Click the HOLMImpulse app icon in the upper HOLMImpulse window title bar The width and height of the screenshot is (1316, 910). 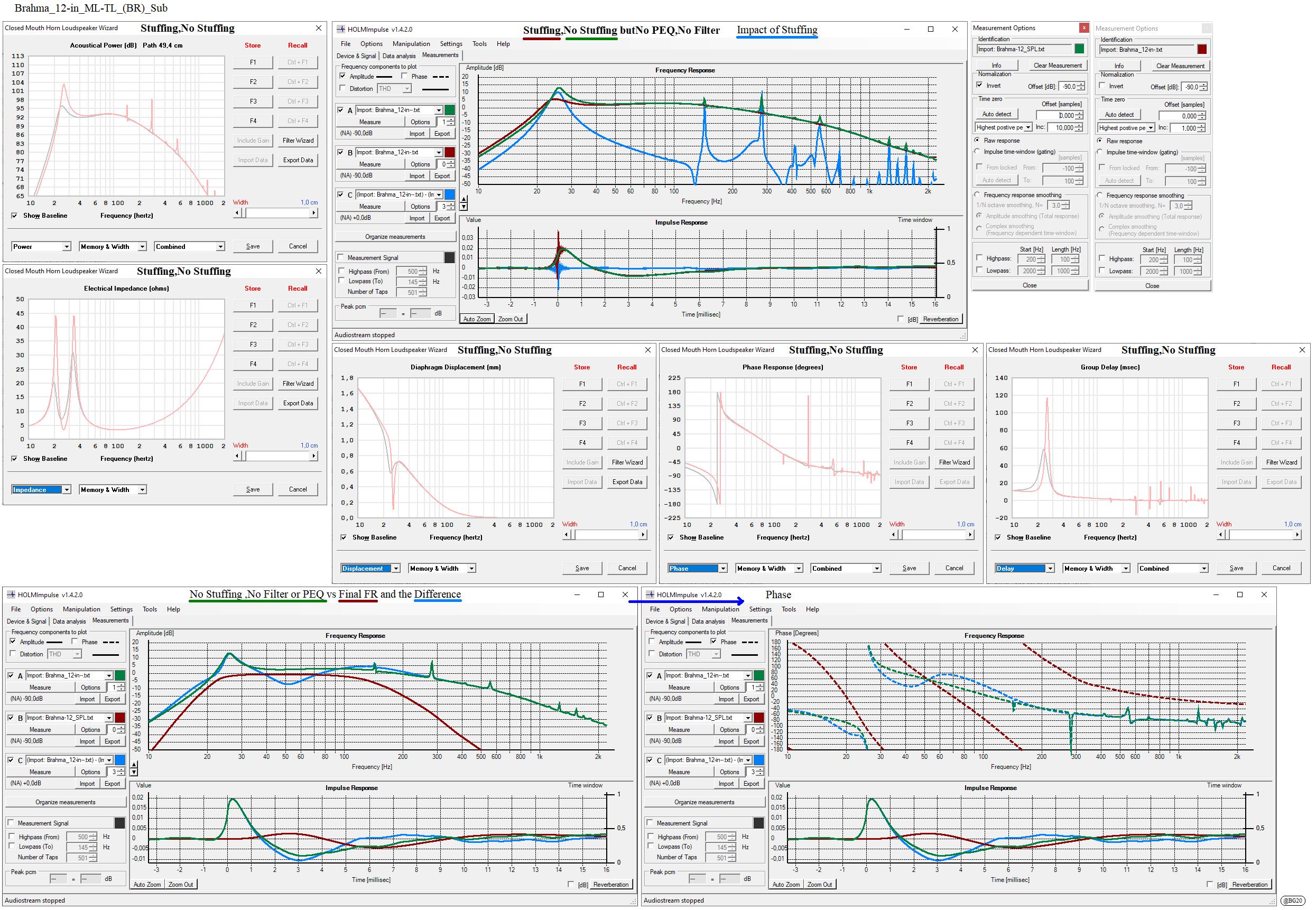pos(341,29)
